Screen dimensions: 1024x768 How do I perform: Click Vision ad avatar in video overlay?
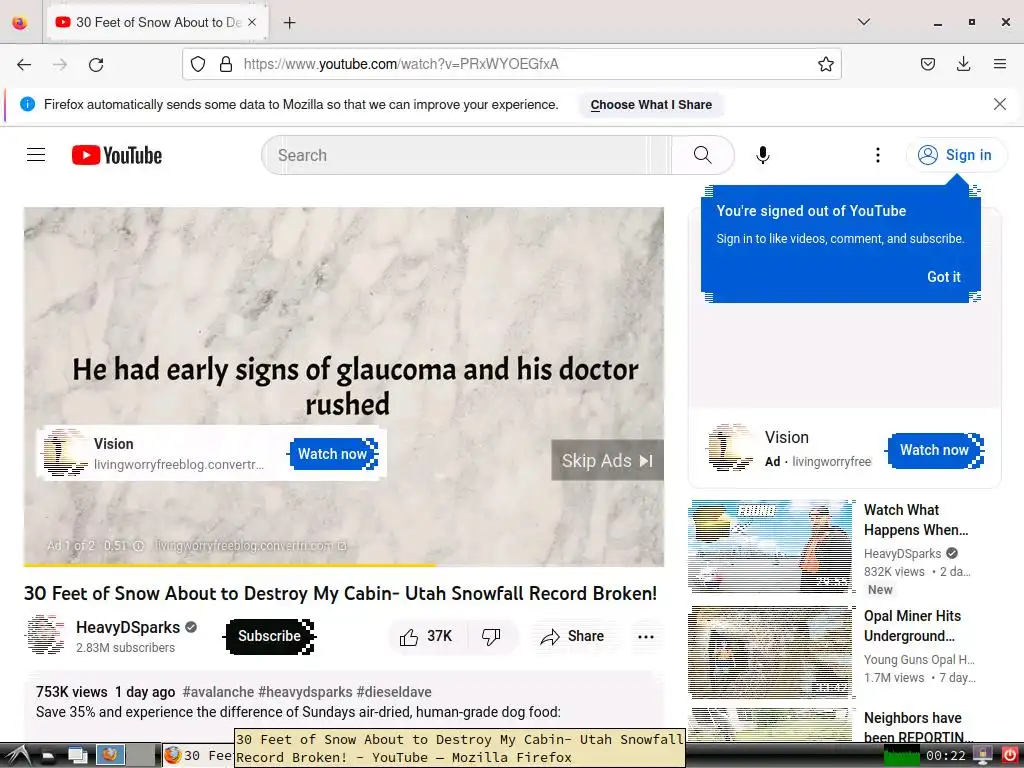[x=65, y=452]
